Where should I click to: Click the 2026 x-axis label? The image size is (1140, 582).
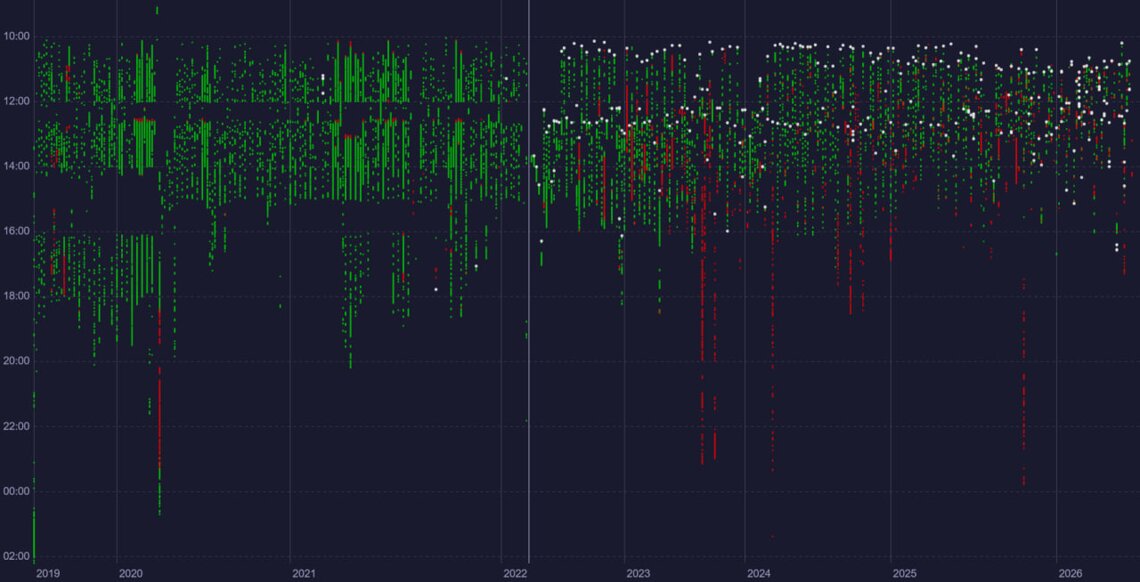click(x=1070, y=573)
